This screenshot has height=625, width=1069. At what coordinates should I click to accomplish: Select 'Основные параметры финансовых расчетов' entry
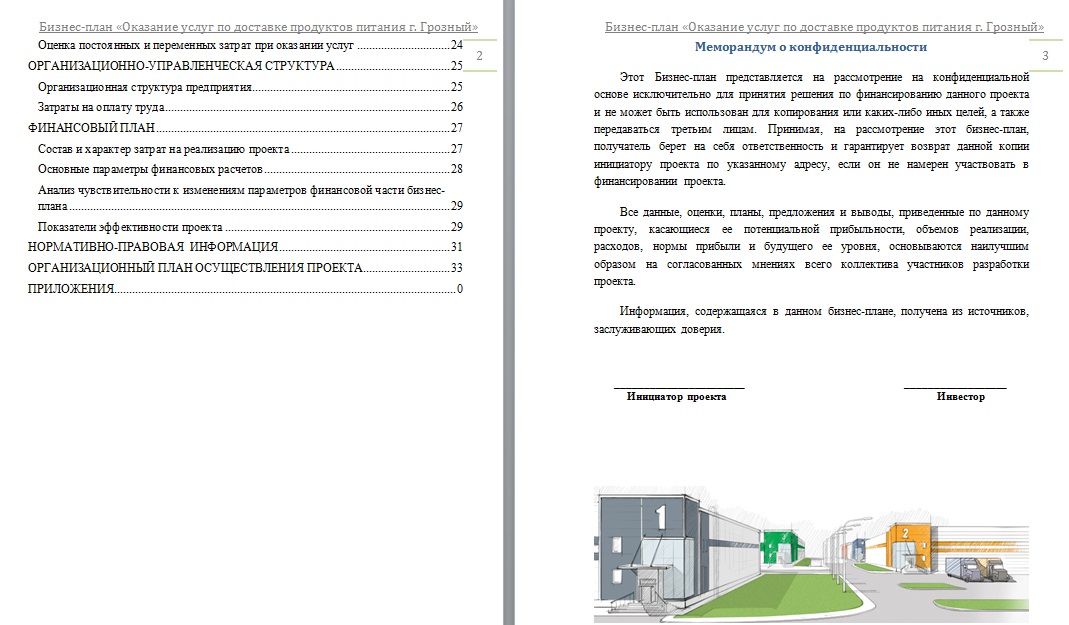click(x=250, y=169)
